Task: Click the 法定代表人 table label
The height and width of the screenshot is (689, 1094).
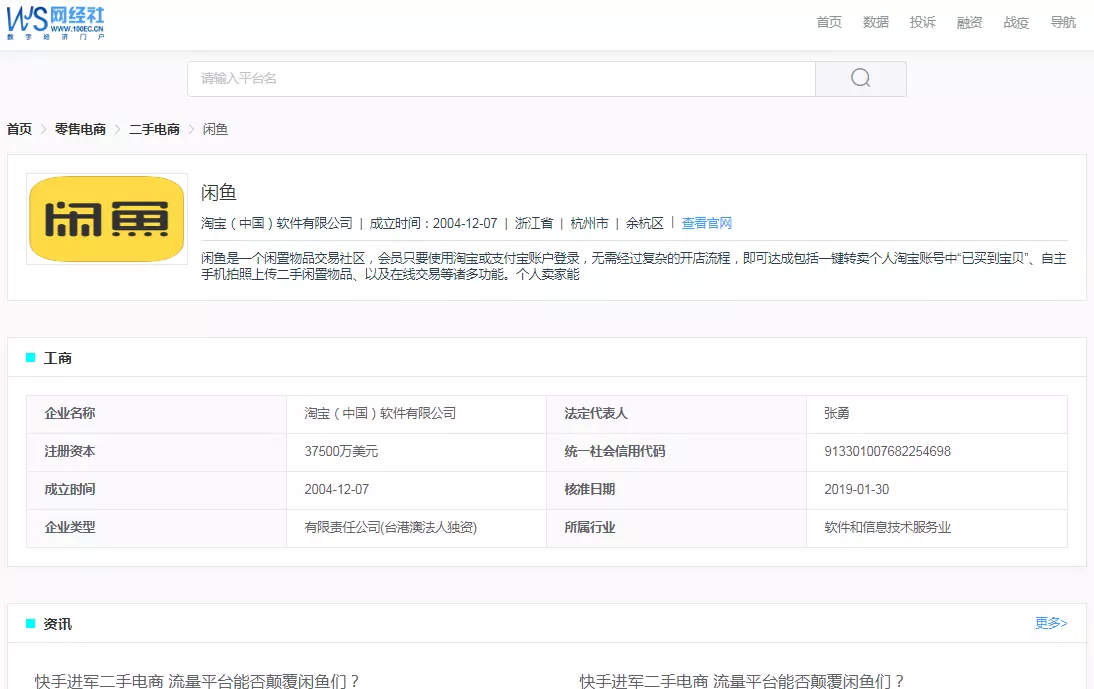Action: point(596,414)
